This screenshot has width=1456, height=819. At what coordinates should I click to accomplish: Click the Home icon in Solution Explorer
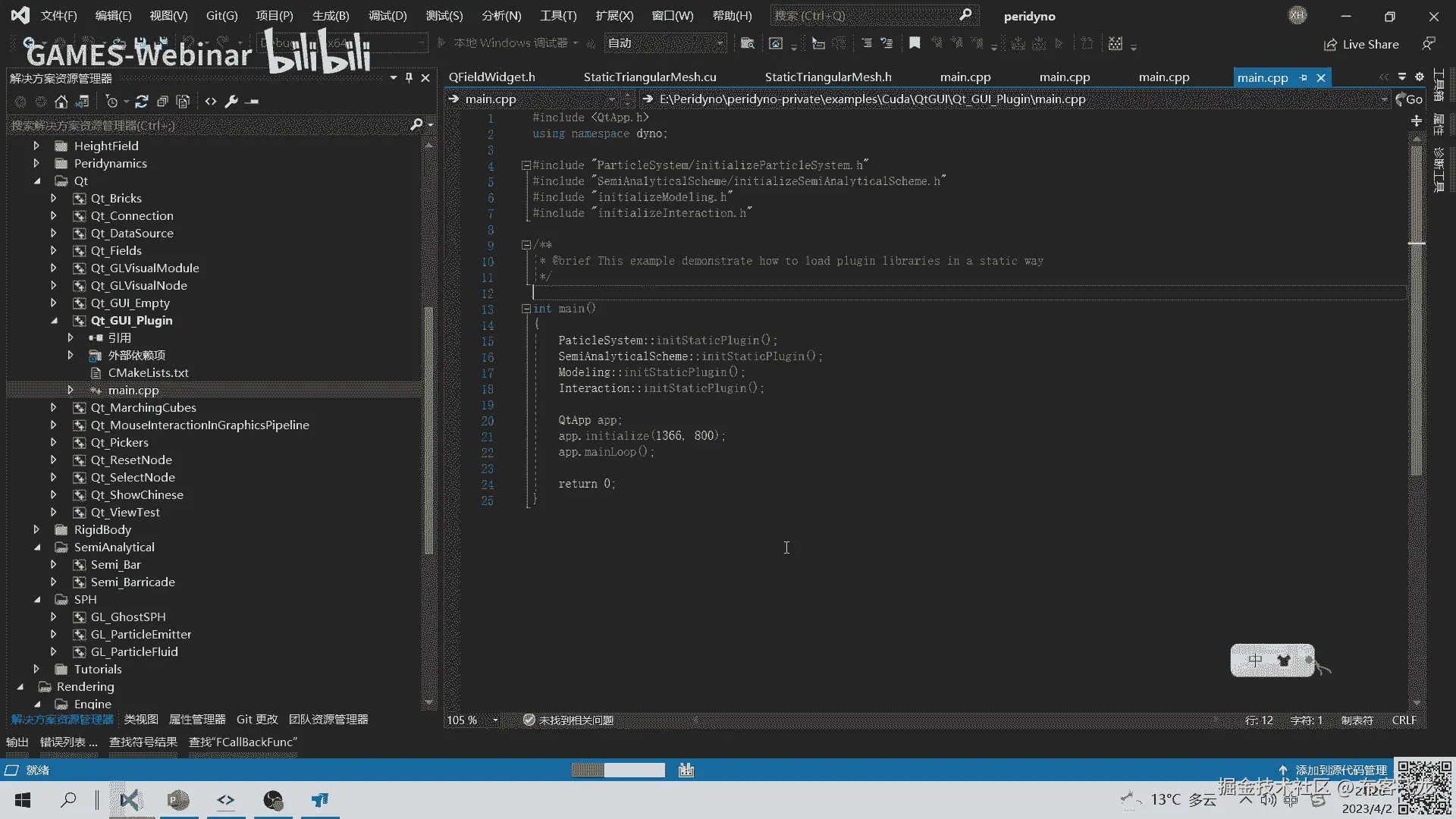[61, 102]
